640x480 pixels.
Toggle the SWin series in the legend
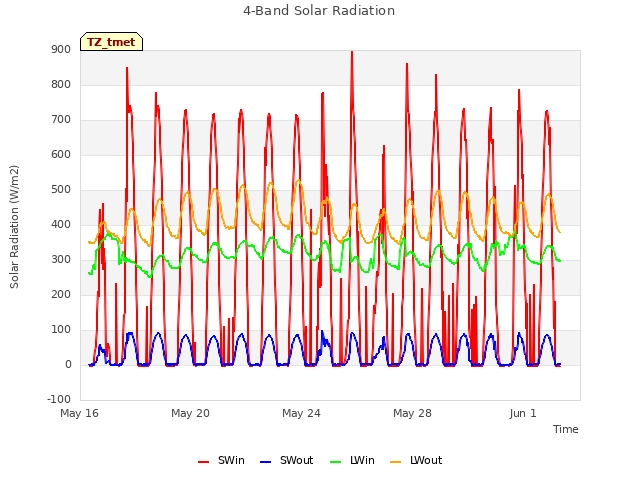click(221, 460)
